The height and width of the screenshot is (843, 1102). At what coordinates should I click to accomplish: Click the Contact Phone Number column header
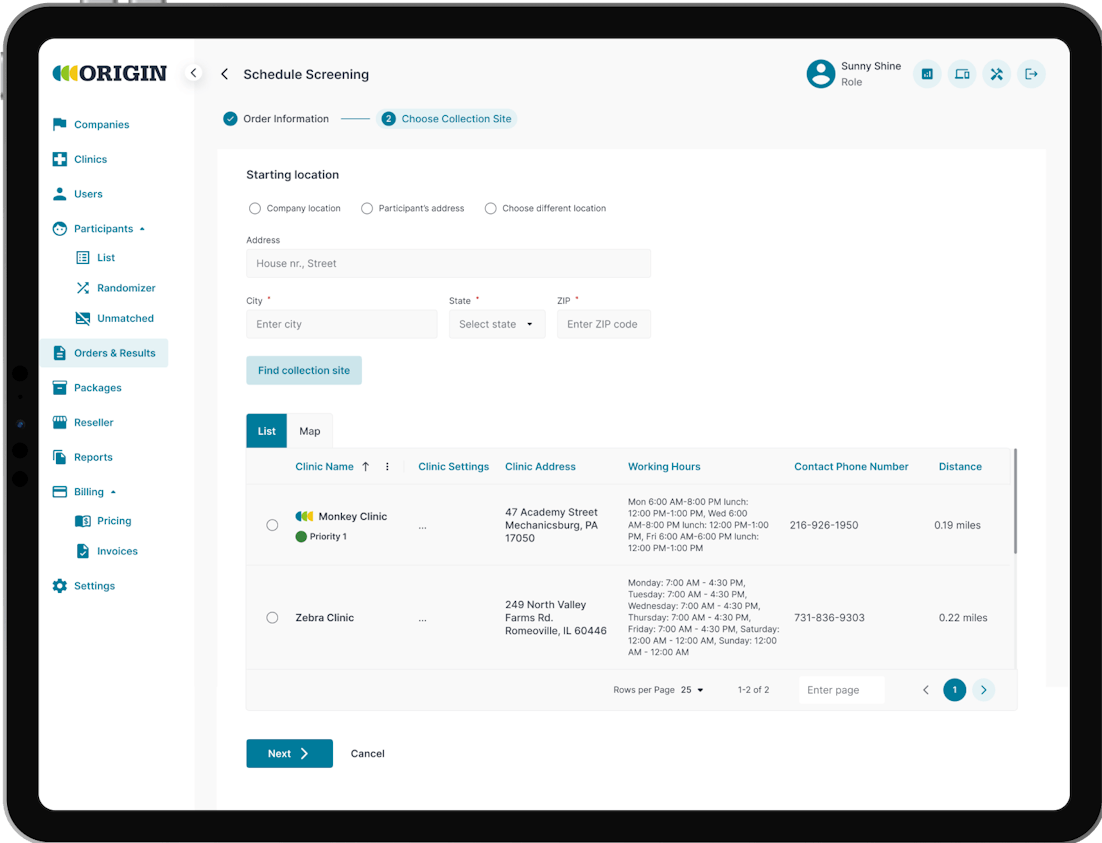pyautogui.click(x=851, y=466)
